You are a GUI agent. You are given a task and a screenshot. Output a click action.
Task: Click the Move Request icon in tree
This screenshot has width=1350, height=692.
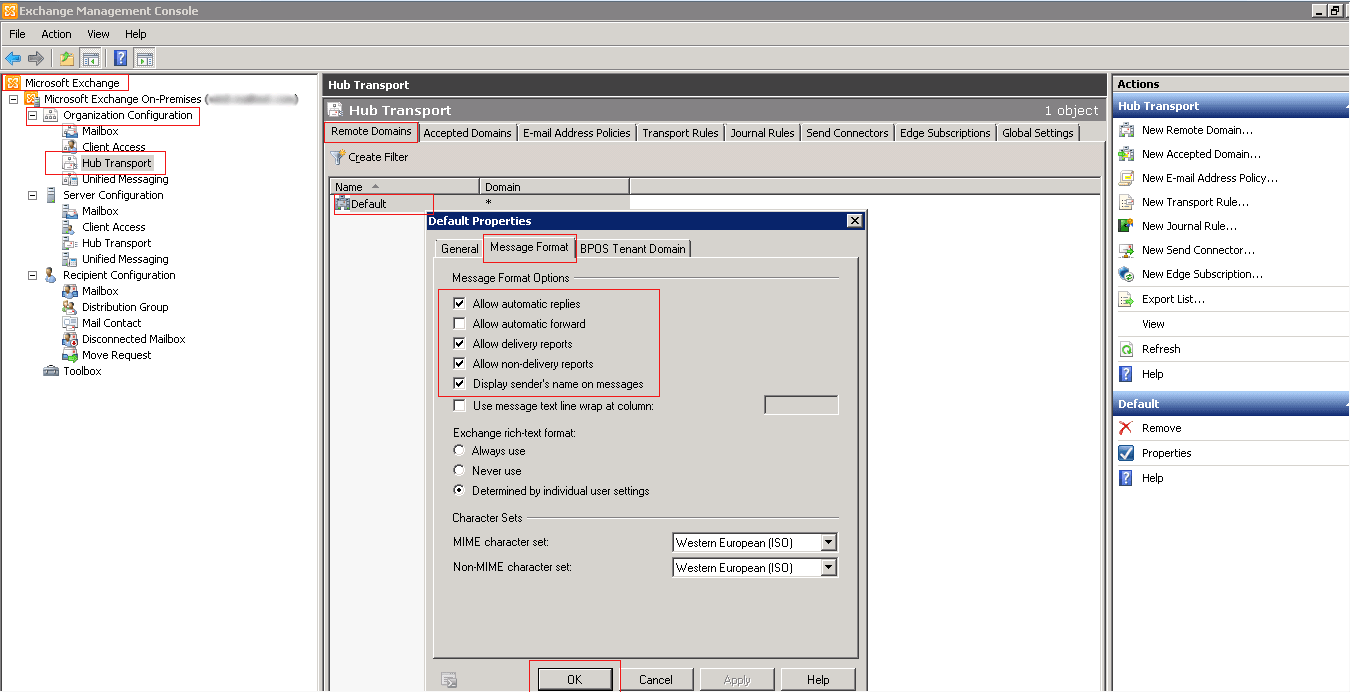[70, 355]
